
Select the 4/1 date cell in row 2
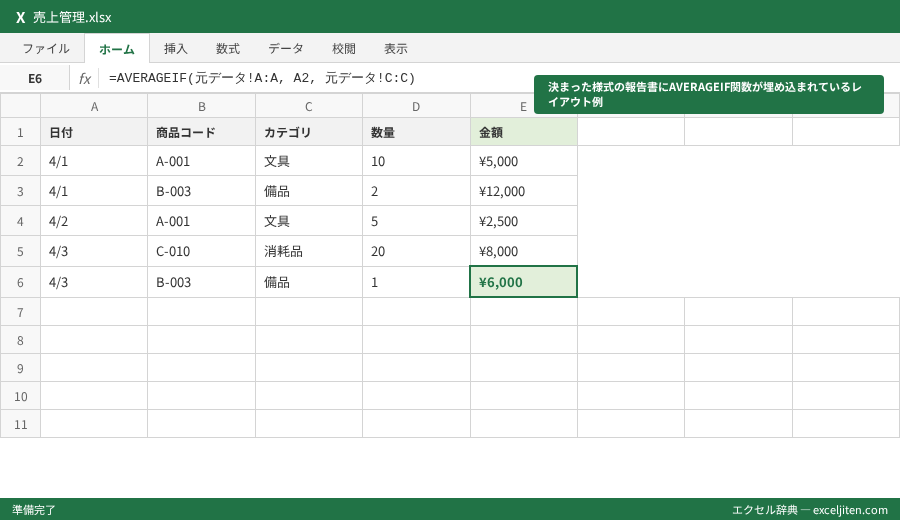point(94,161)
